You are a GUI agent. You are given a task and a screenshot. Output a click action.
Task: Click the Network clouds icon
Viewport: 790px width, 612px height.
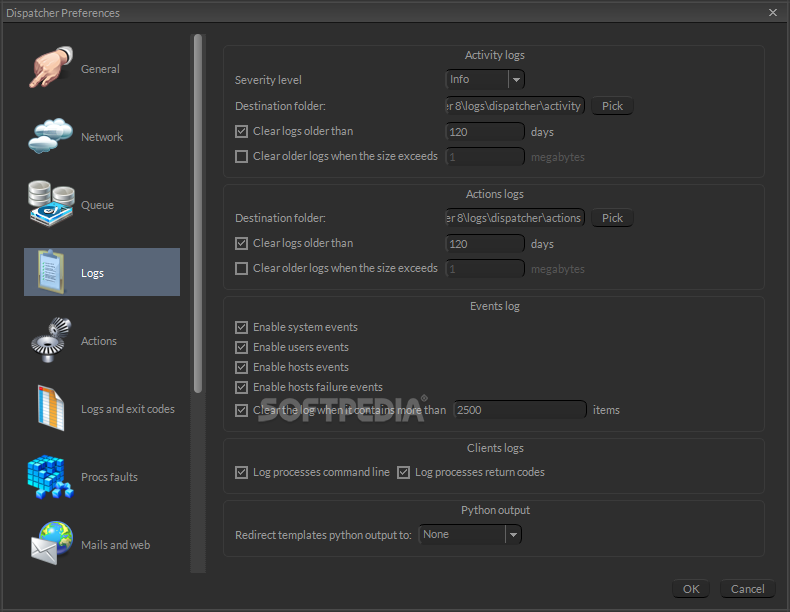coord(50,136)
